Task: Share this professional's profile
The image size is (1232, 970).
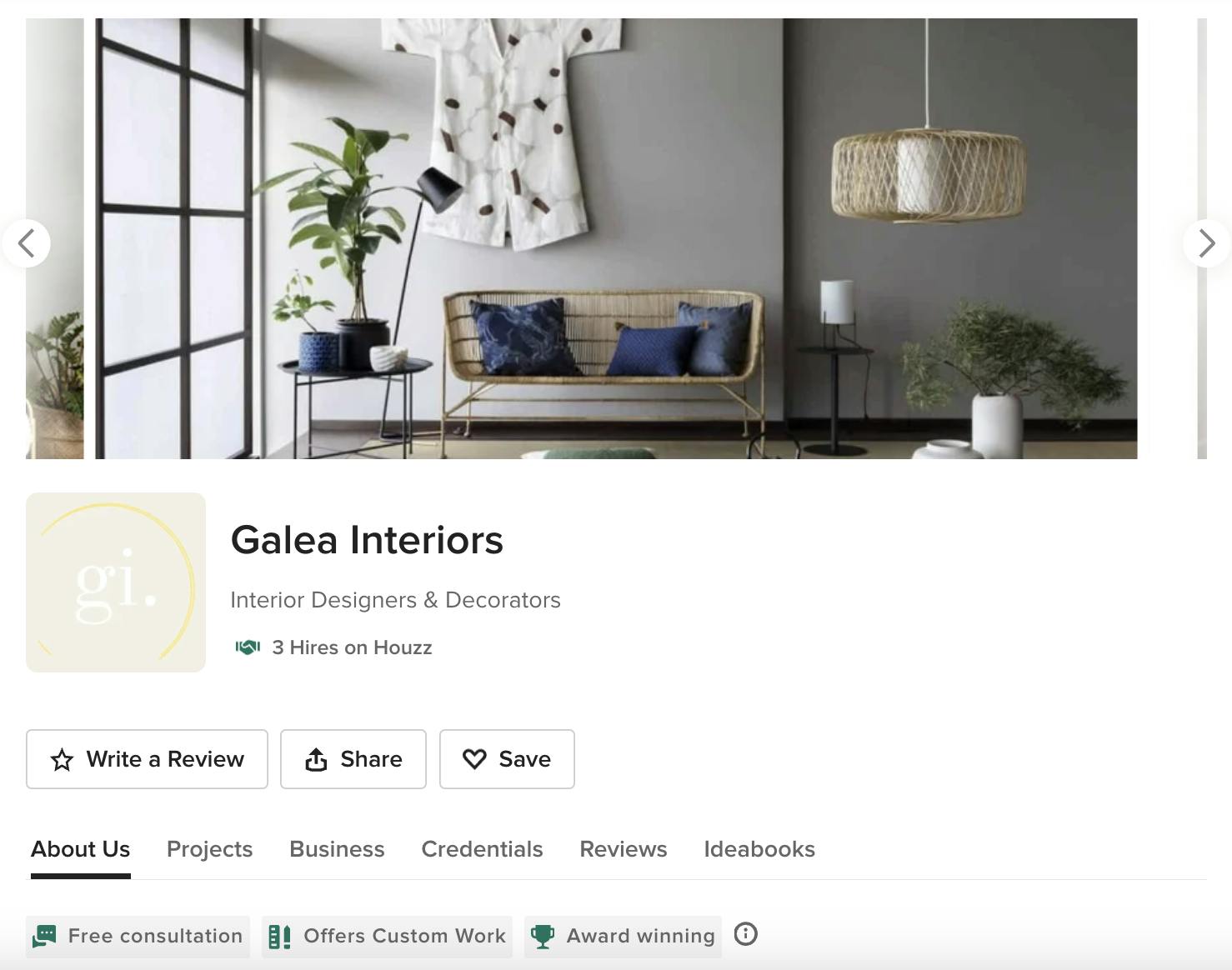Action: pyautogui.click(x=353, y=759)
